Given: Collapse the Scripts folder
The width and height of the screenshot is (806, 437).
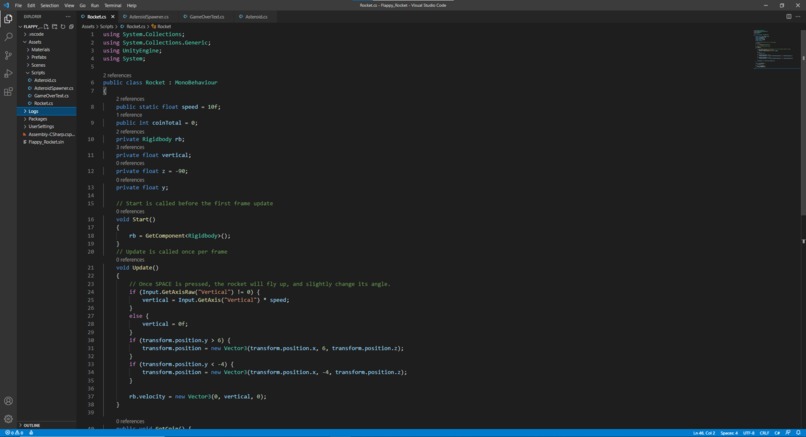Looking at the screenshot, I should pyautogui.click(x=38, y=73).
